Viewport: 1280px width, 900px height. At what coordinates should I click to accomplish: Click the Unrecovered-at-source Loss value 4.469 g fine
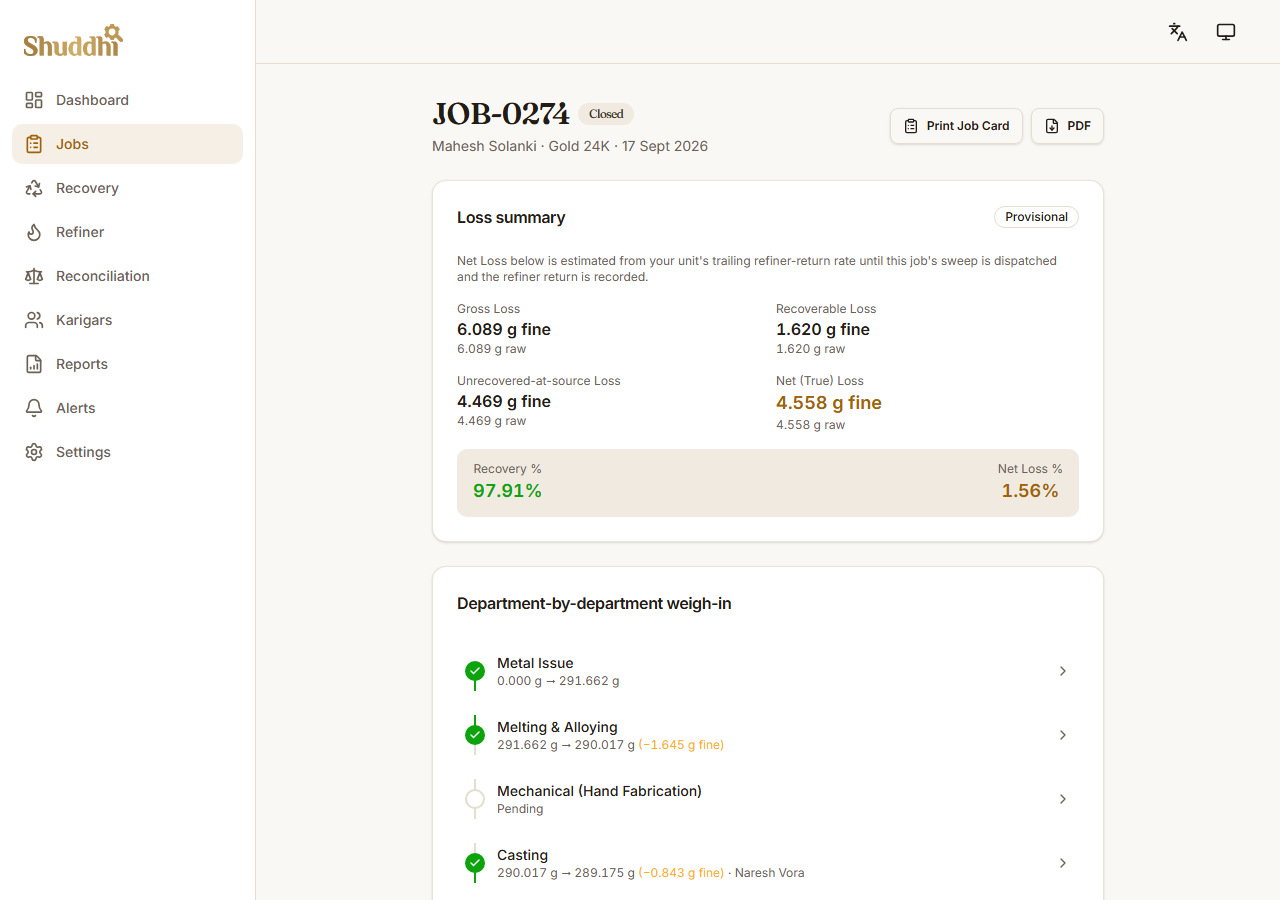504,401
